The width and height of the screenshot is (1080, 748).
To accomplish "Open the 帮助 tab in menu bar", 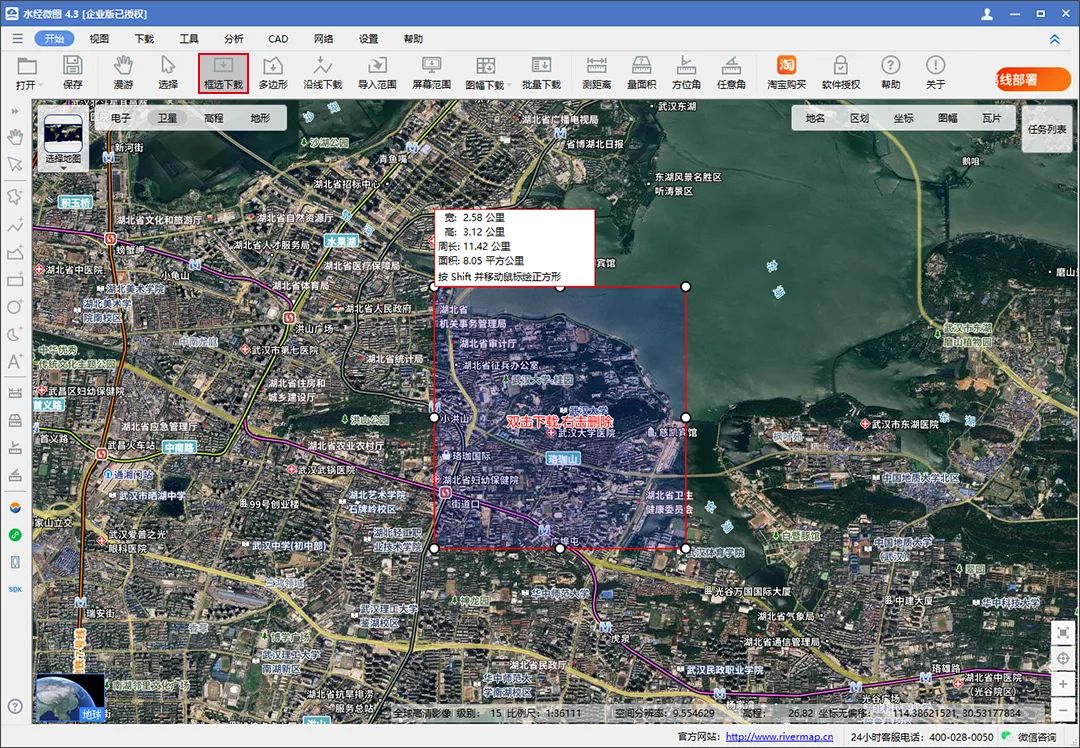I will tap(413, 39).
